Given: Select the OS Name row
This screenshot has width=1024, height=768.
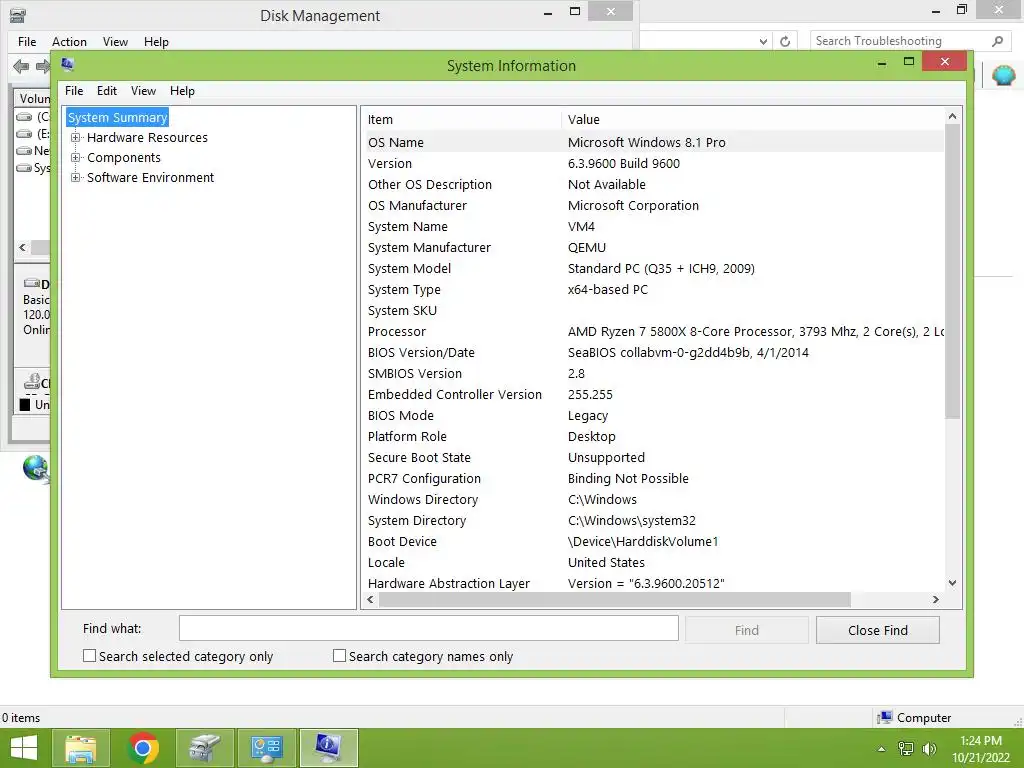Looking at the screenshot, I should (x=653, y=142).
